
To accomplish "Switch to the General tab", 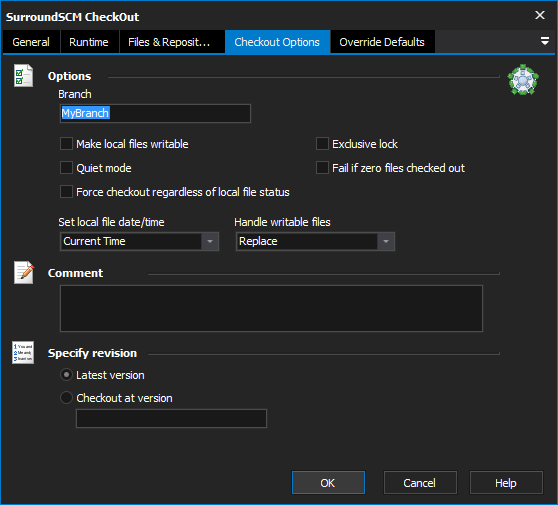I will (31, 42).
